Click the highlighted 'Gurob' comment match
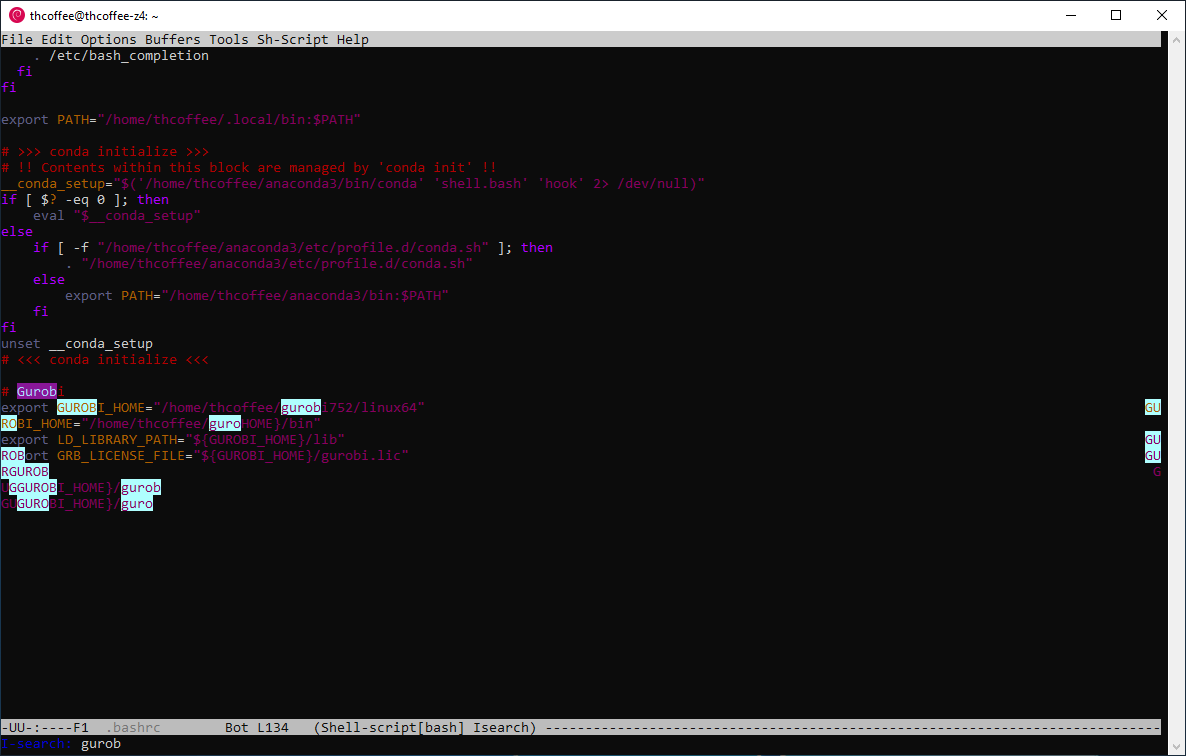The width and height of the screenshot is (1186, 756). (x=36, y=391)
